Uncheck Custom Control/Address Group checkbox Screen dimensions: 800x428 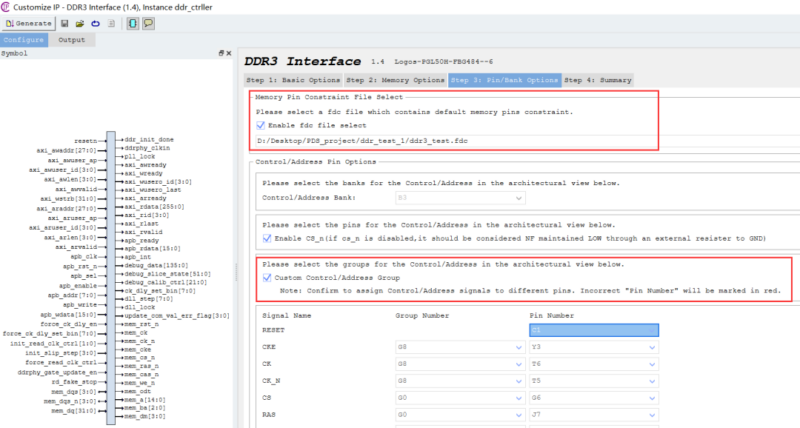click(x=266, y=277)
